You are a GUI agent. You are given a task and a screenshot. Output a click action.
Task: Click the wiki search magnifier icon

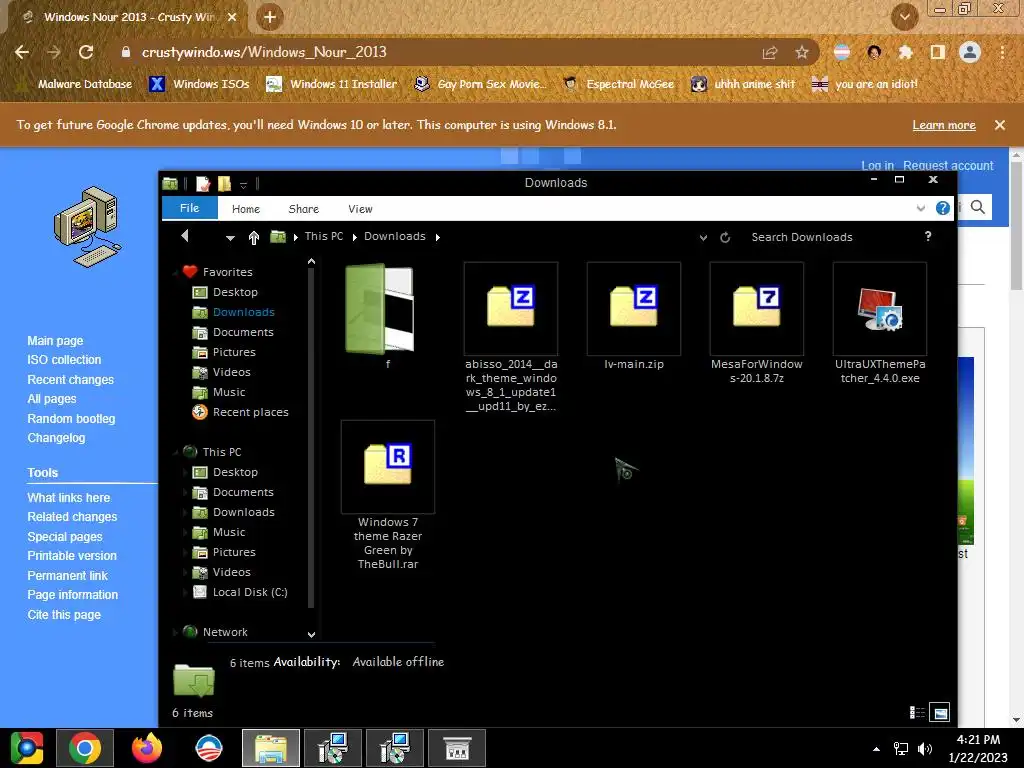(978, 207)
